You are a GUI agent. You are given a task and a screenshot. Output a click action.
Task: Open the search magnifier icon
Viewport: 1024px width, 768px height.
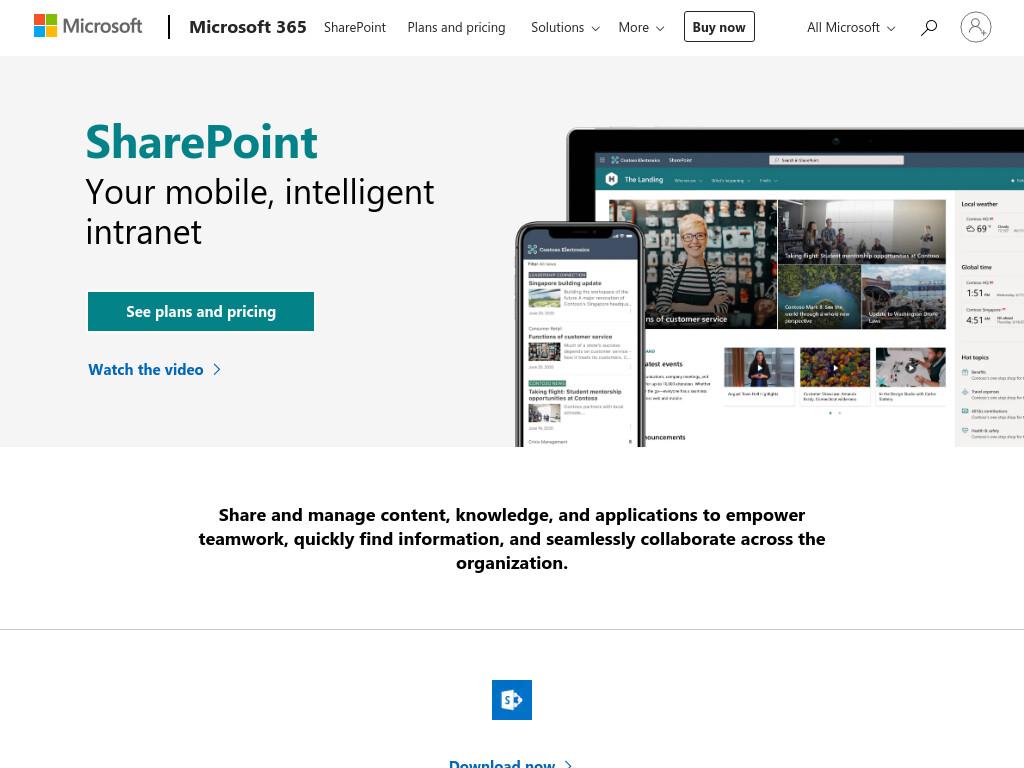pos(929,27)
